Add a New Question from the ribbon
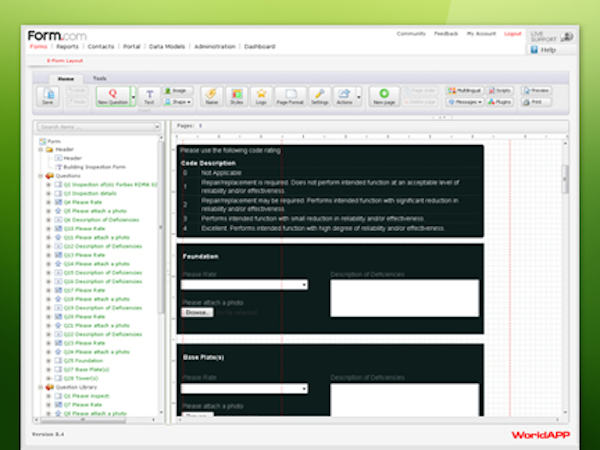 point(113,96)
